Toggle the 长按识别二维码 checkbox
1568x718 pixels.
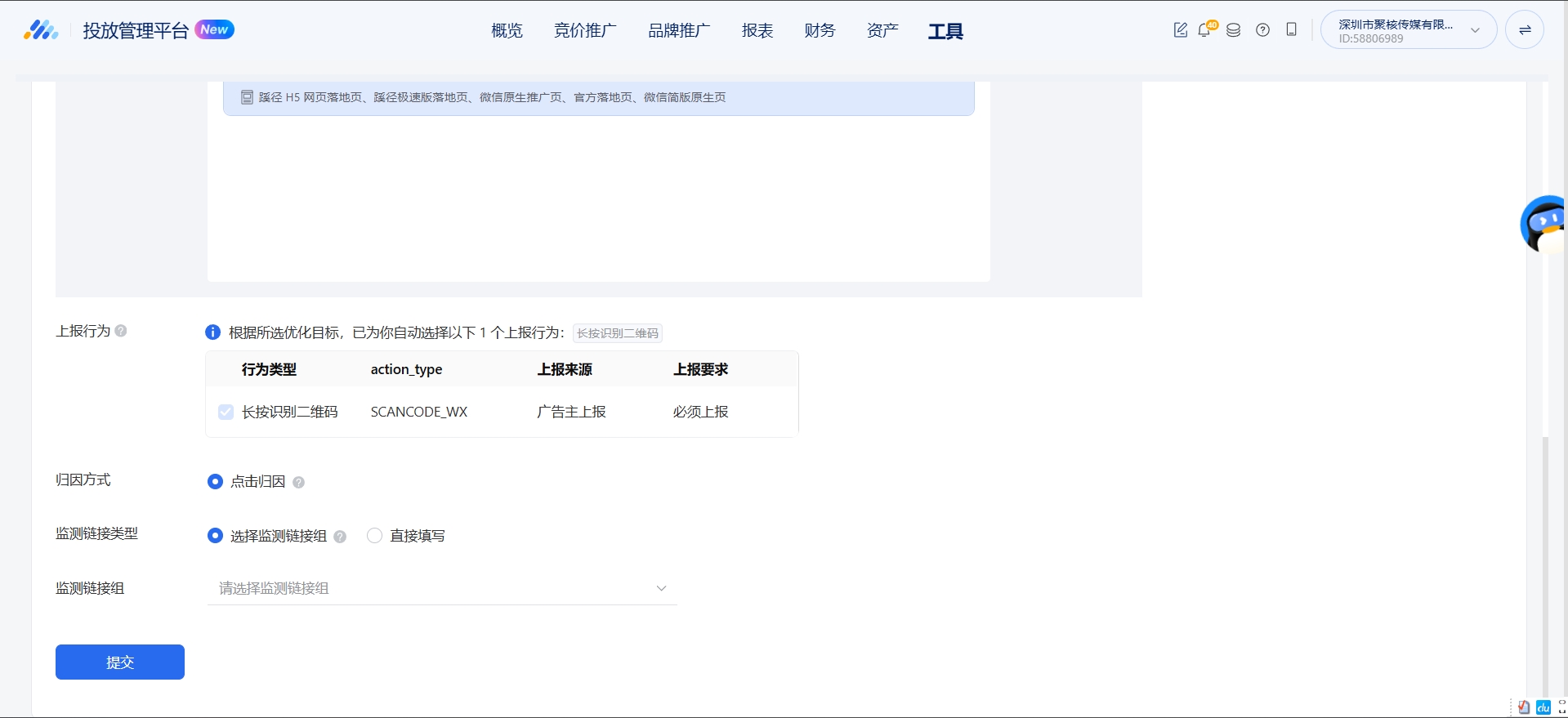[226, 412]
